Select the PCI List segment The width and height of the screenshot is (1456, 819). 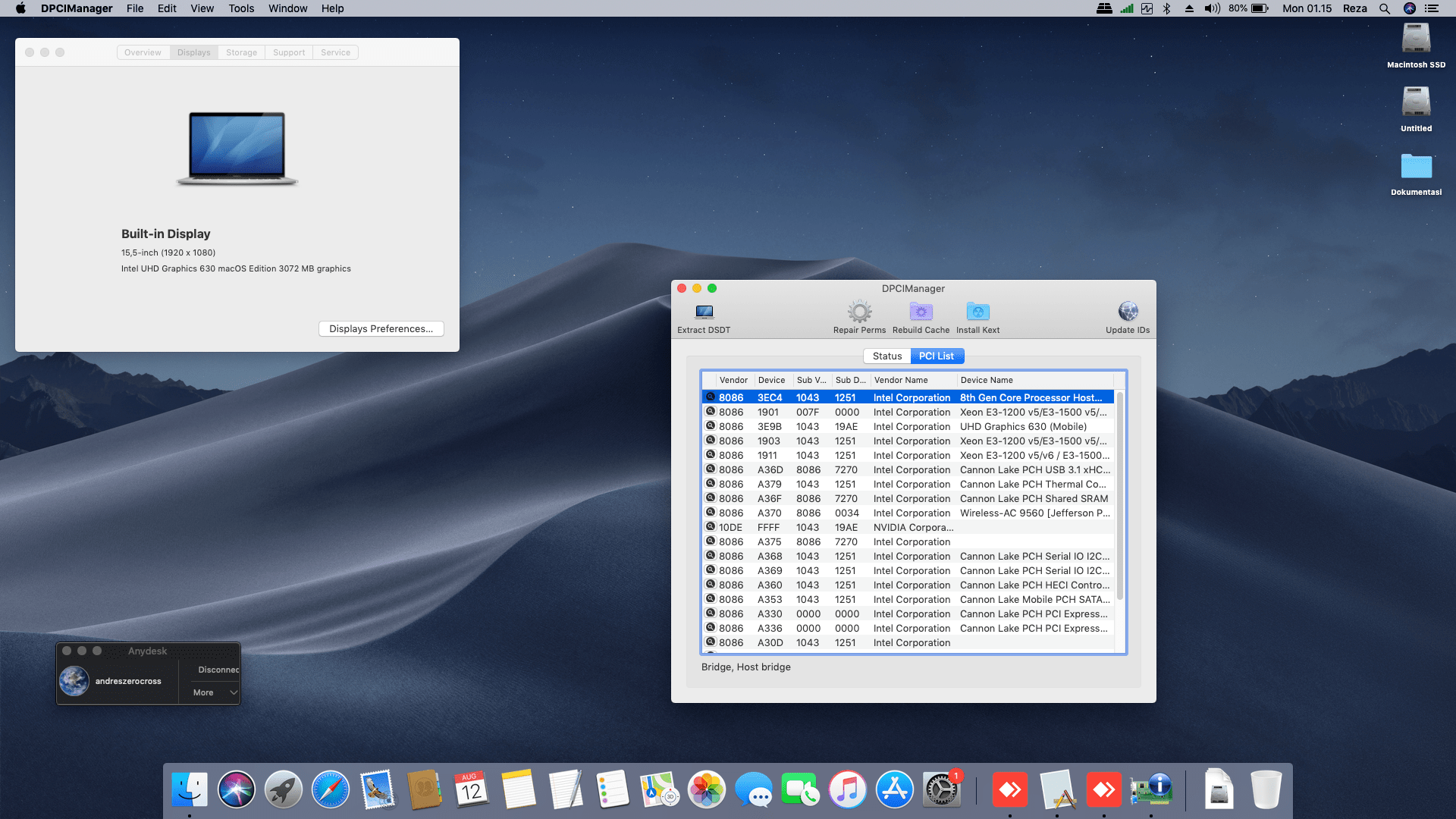[937, 356]
